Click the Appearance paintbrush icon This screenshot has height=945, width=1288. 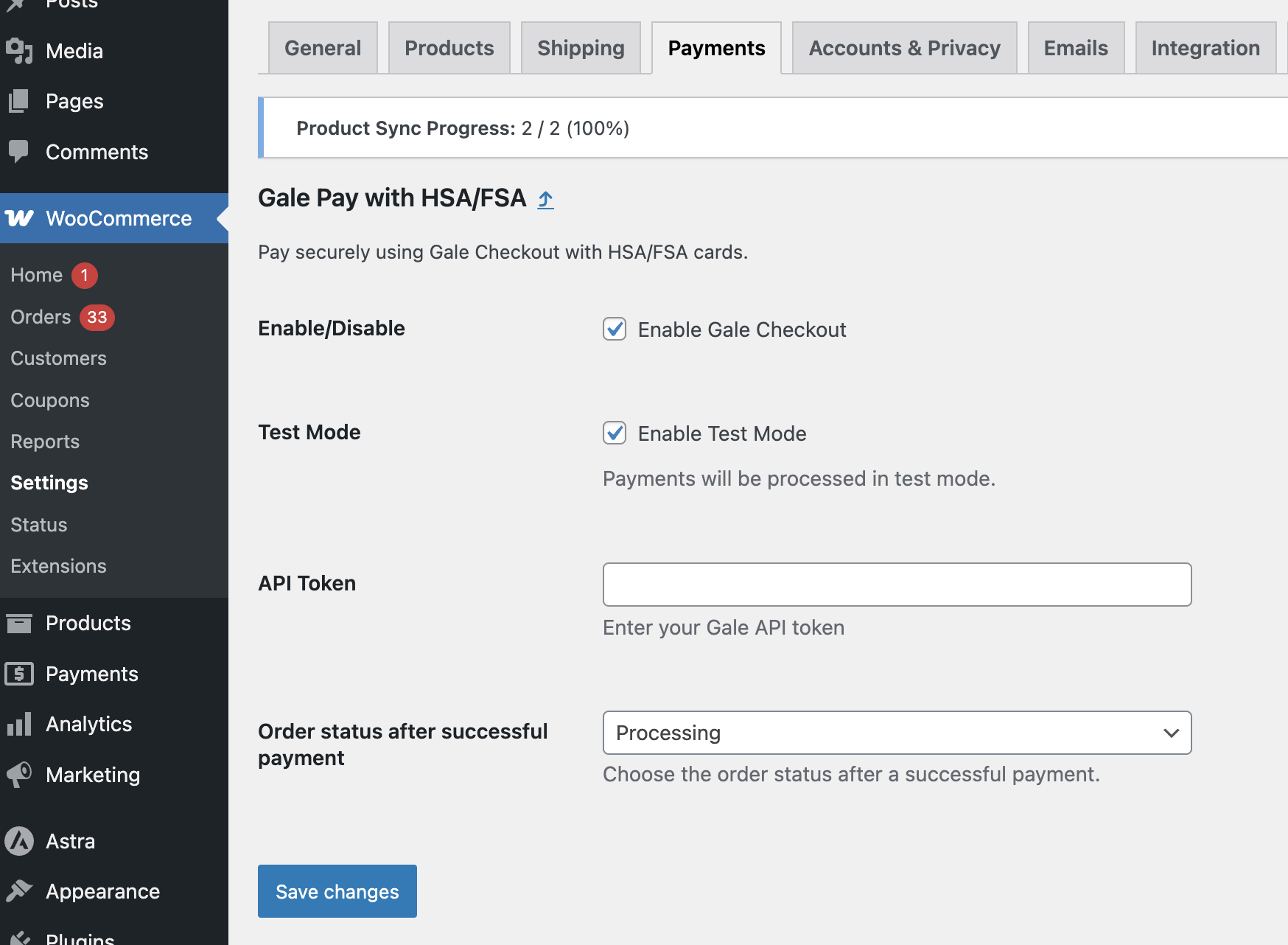pos(19,891)
